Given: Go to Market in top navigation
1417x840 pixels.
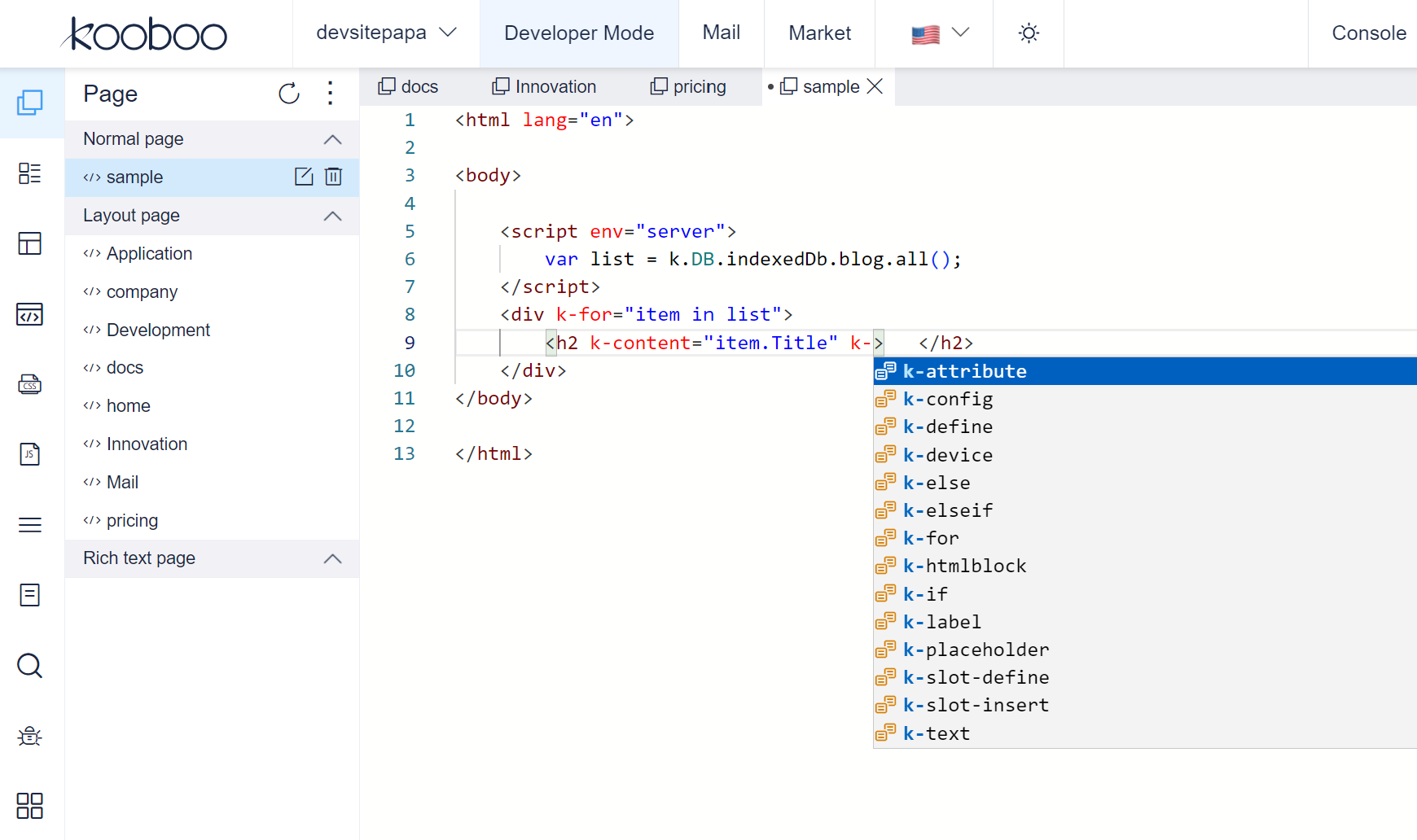Looking at the screenshot, I should 819,33.
